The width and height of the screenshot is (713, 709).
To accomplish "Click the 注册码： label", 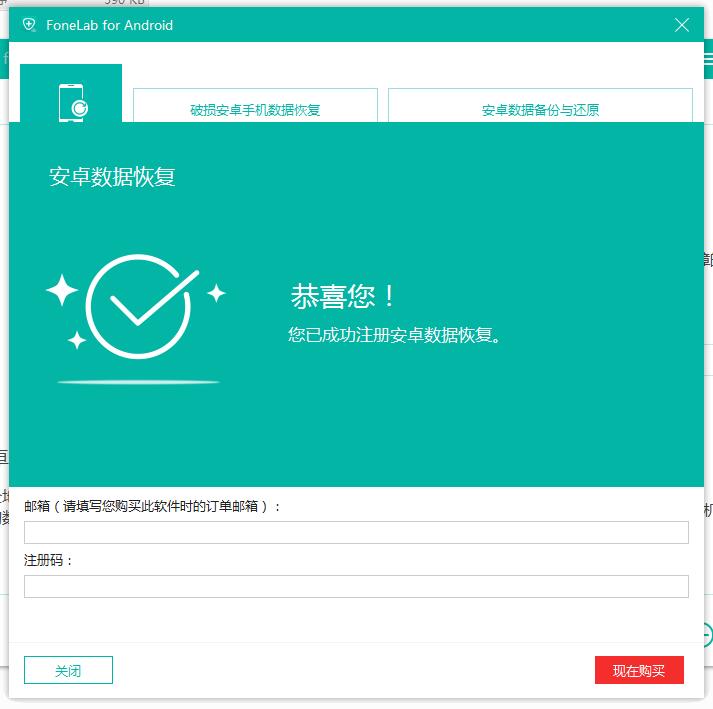I will (x=48, y=560).
